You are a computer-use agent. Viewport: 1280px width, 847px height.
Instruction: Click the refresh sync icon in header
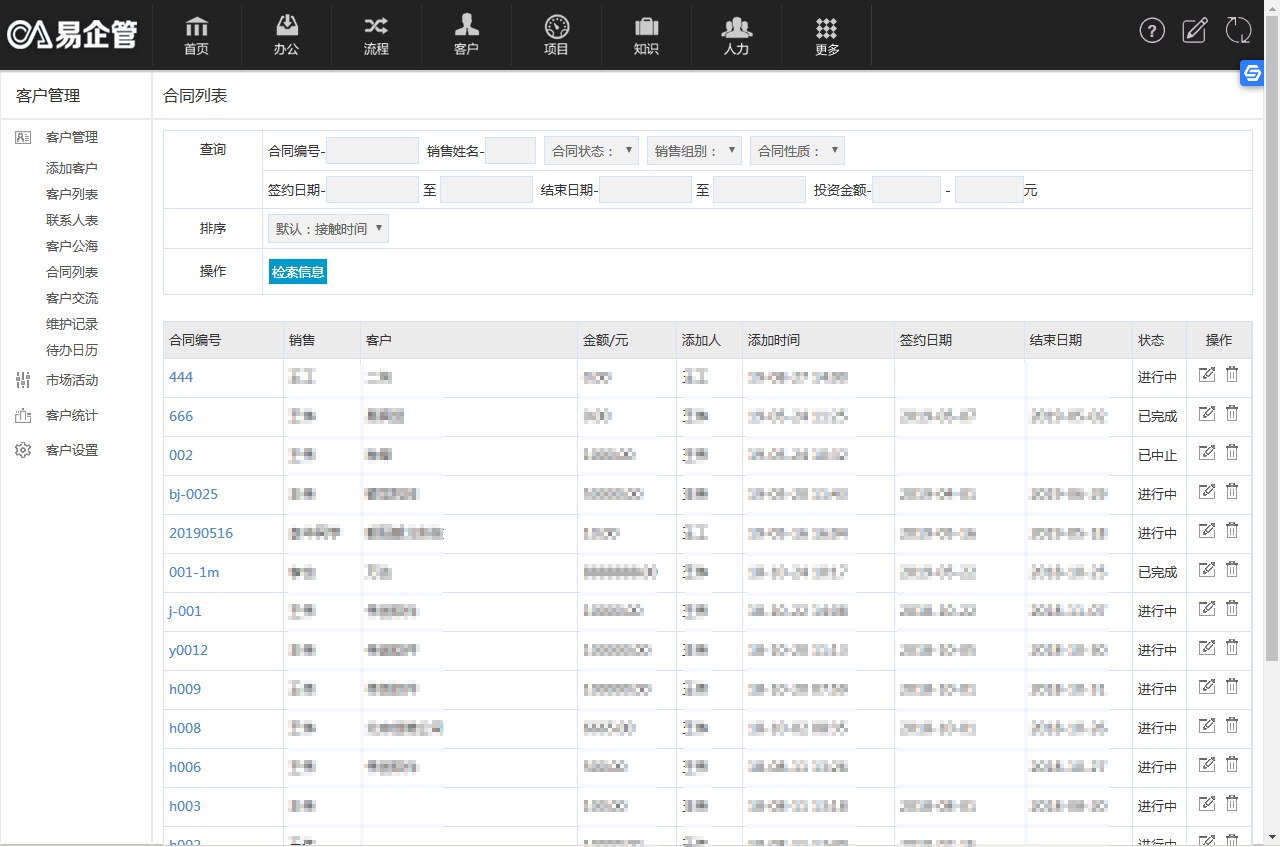point(1238,31)
